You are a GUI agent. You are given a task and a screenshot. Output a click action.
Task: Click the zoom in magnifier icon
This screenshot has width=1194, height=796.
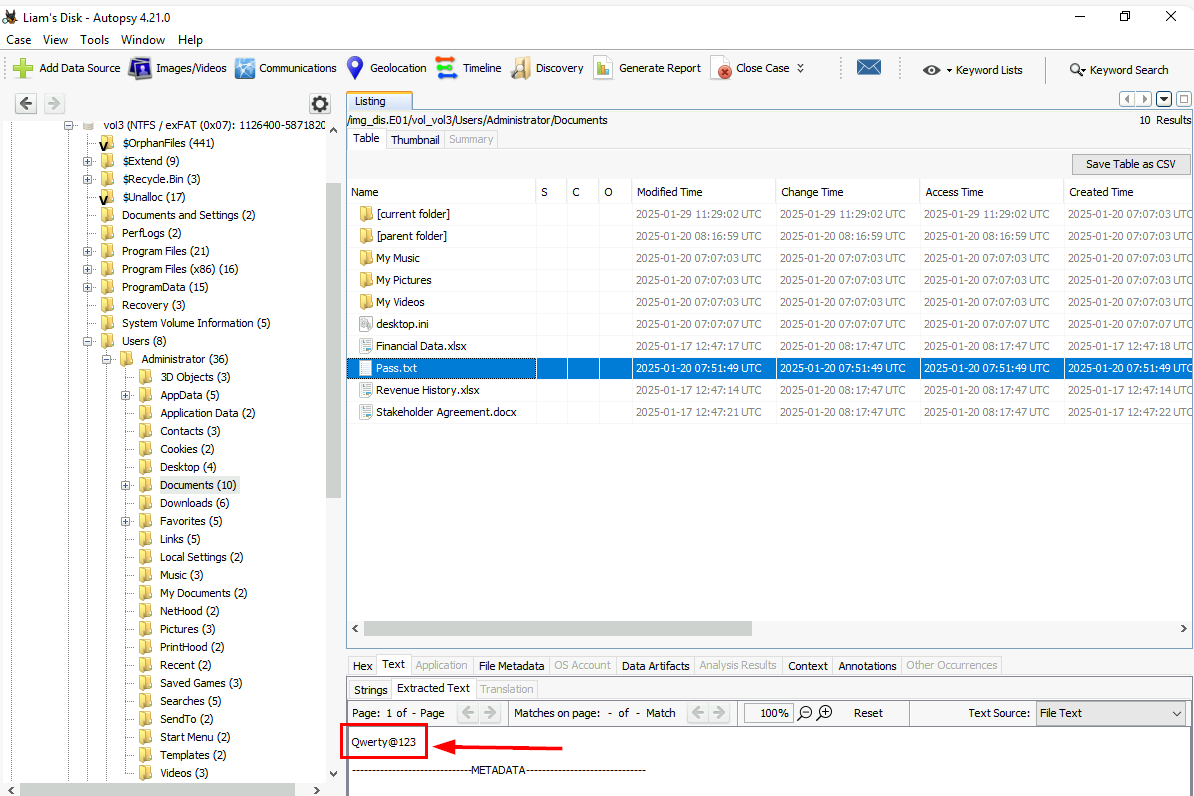(x=825, y=713)
